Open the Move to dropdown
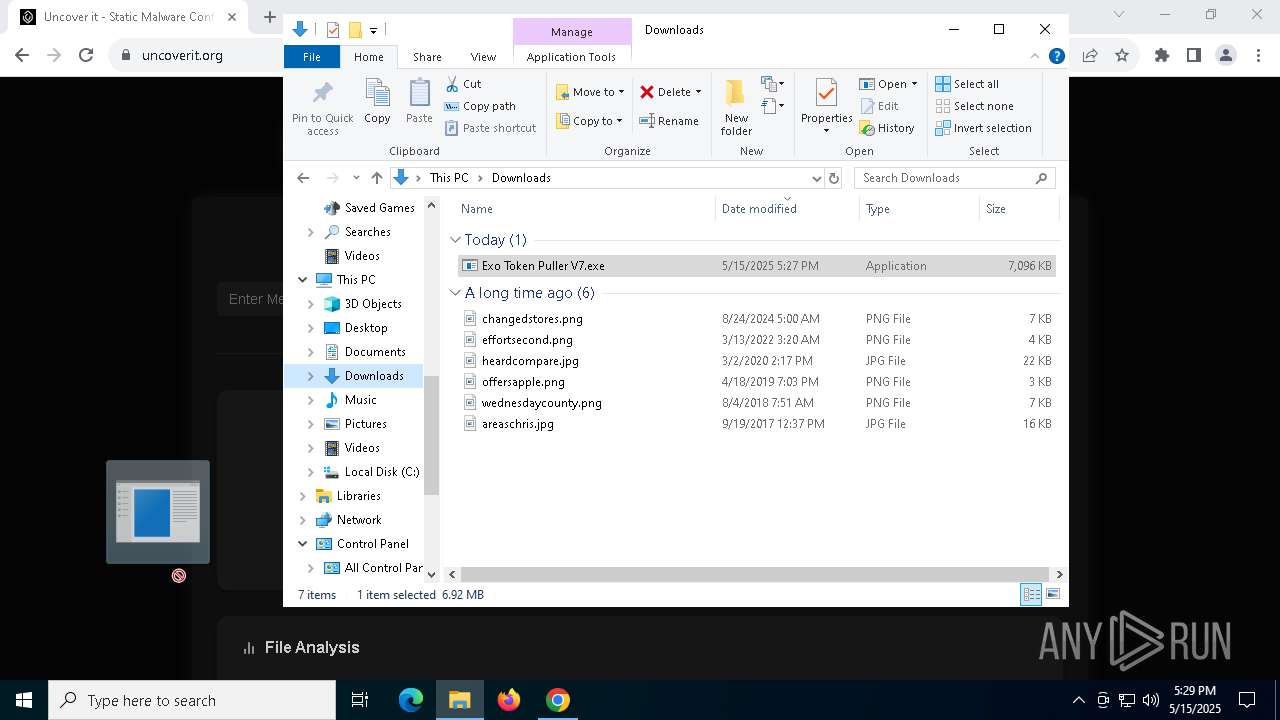The width and height of the screenshot is (1280, 720). 590,92
